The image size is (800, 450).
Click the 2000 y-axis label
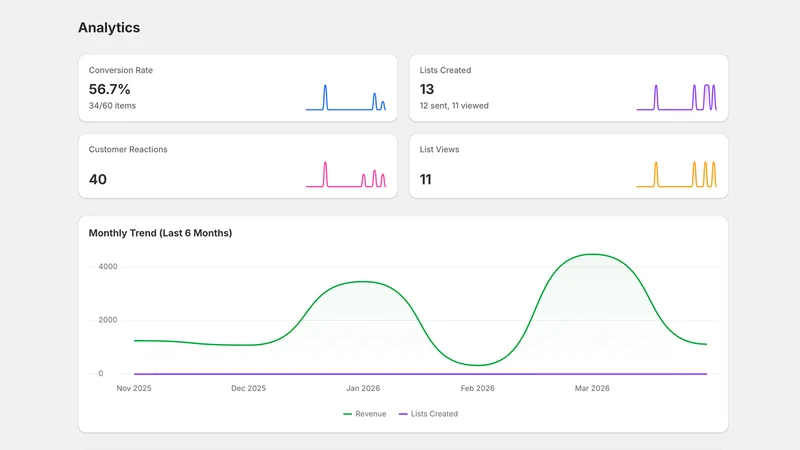tap(108, 320)
